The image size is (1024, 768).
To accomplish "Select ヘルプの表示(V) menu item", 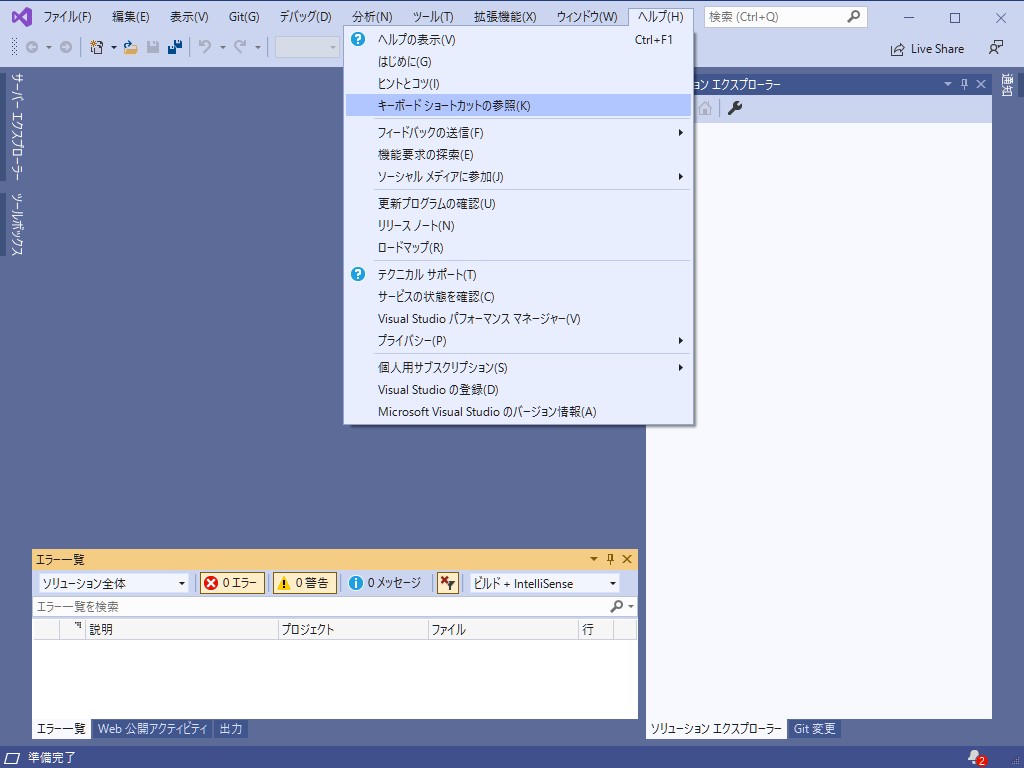I will pos(518,40).
